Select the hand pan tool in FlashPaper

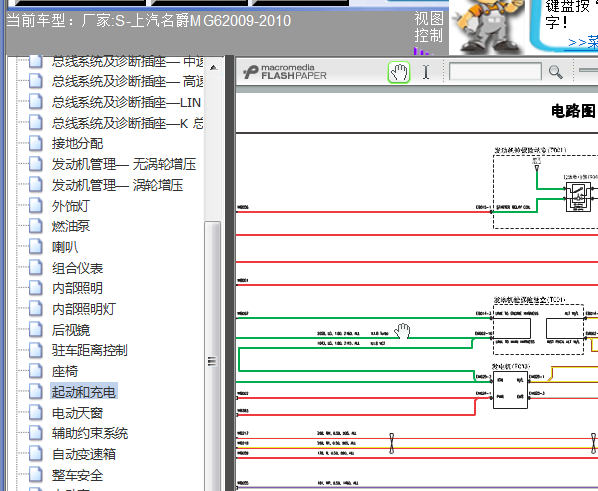399,72
